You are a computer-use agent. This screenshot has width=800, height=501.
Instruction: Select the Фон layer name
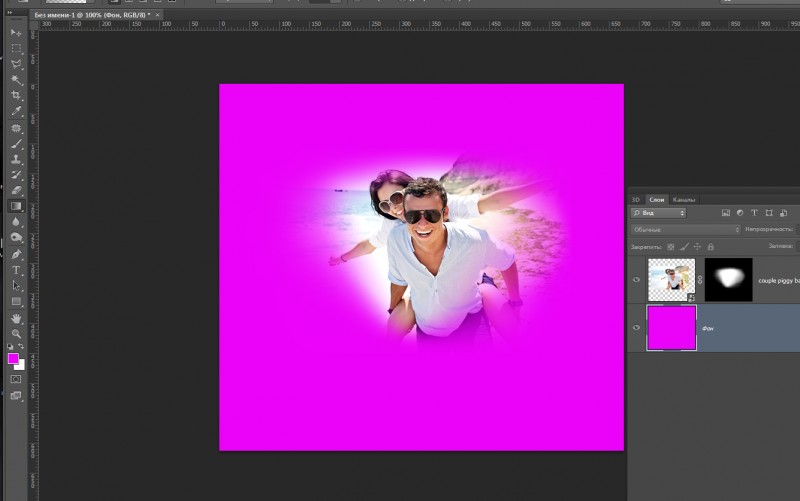pos(708,328)
